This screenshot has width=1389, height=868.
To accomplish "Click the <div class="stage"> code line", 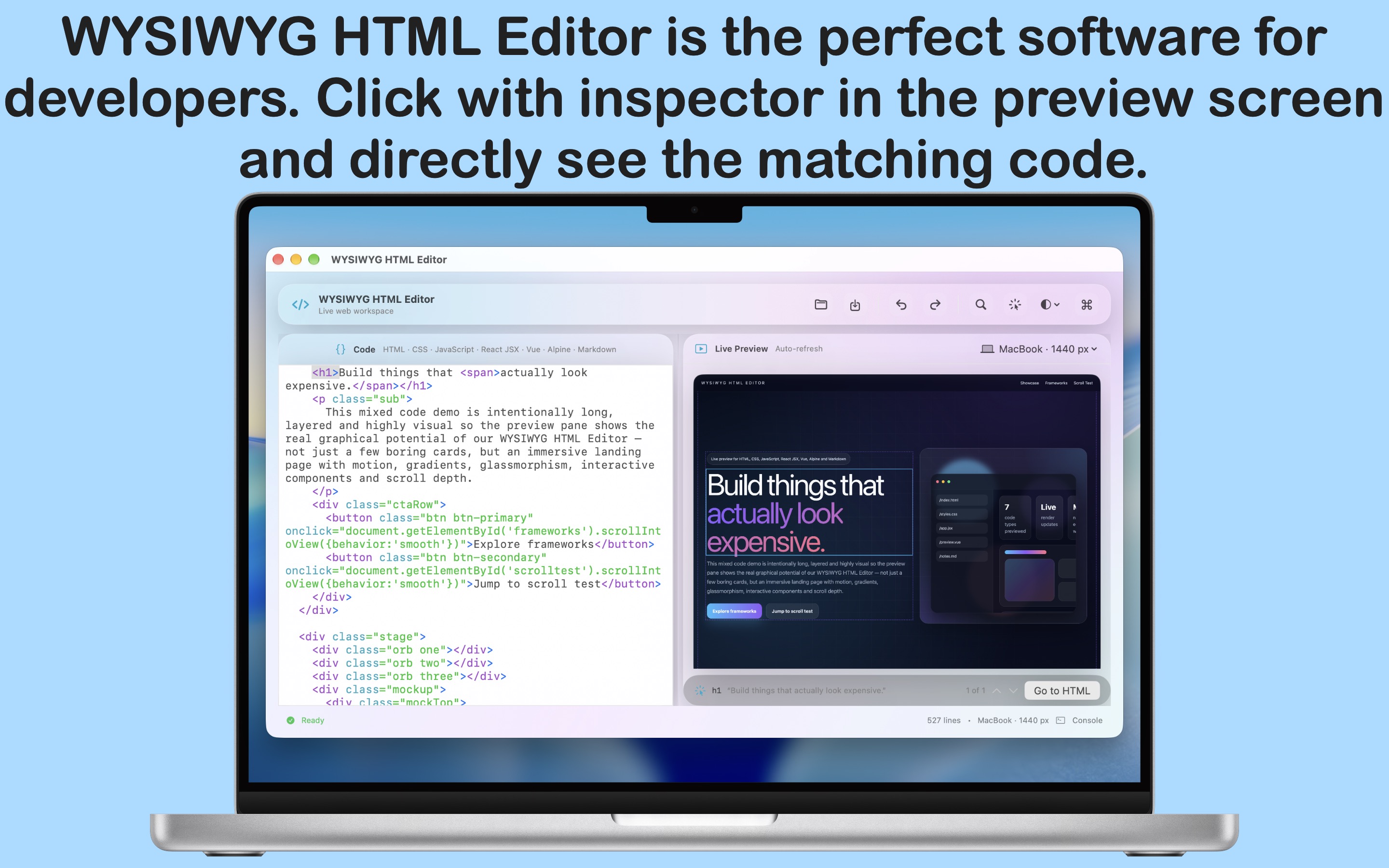I will (x=362, y=637).
